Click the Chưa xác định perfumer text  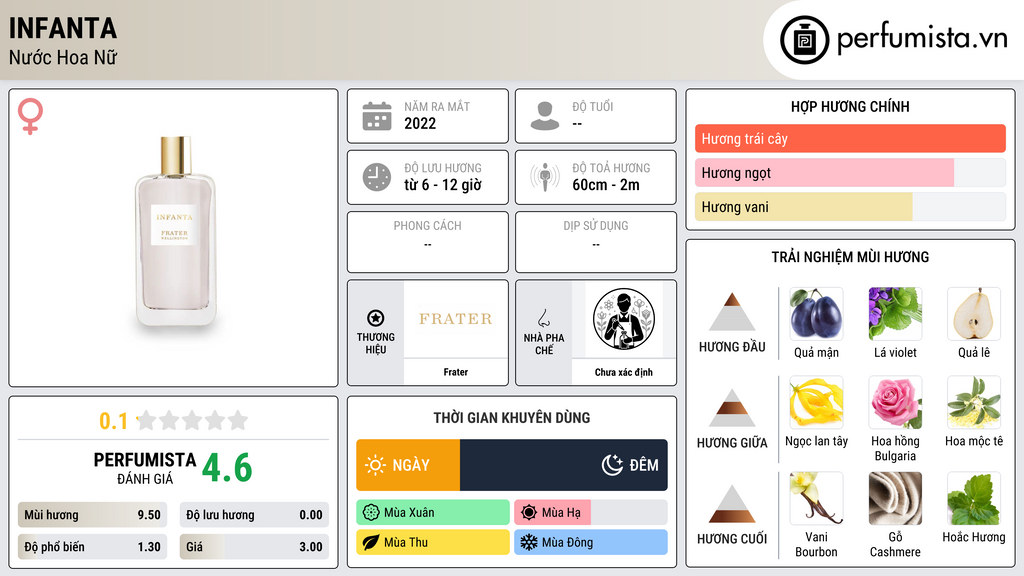(x=624, y=372)
